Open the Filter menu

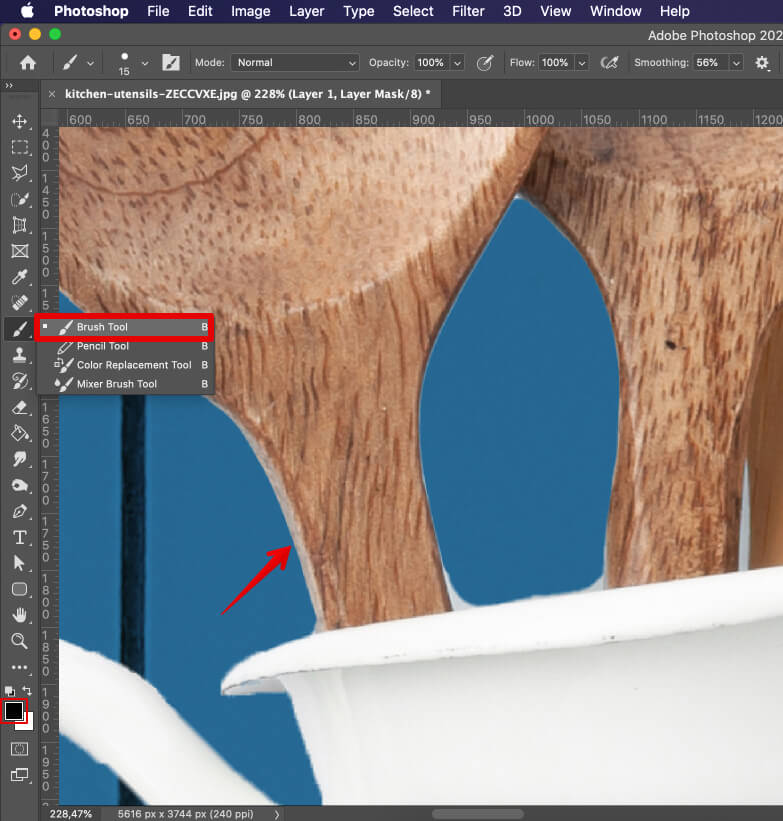pyautogui.click(x=468, y=11)
